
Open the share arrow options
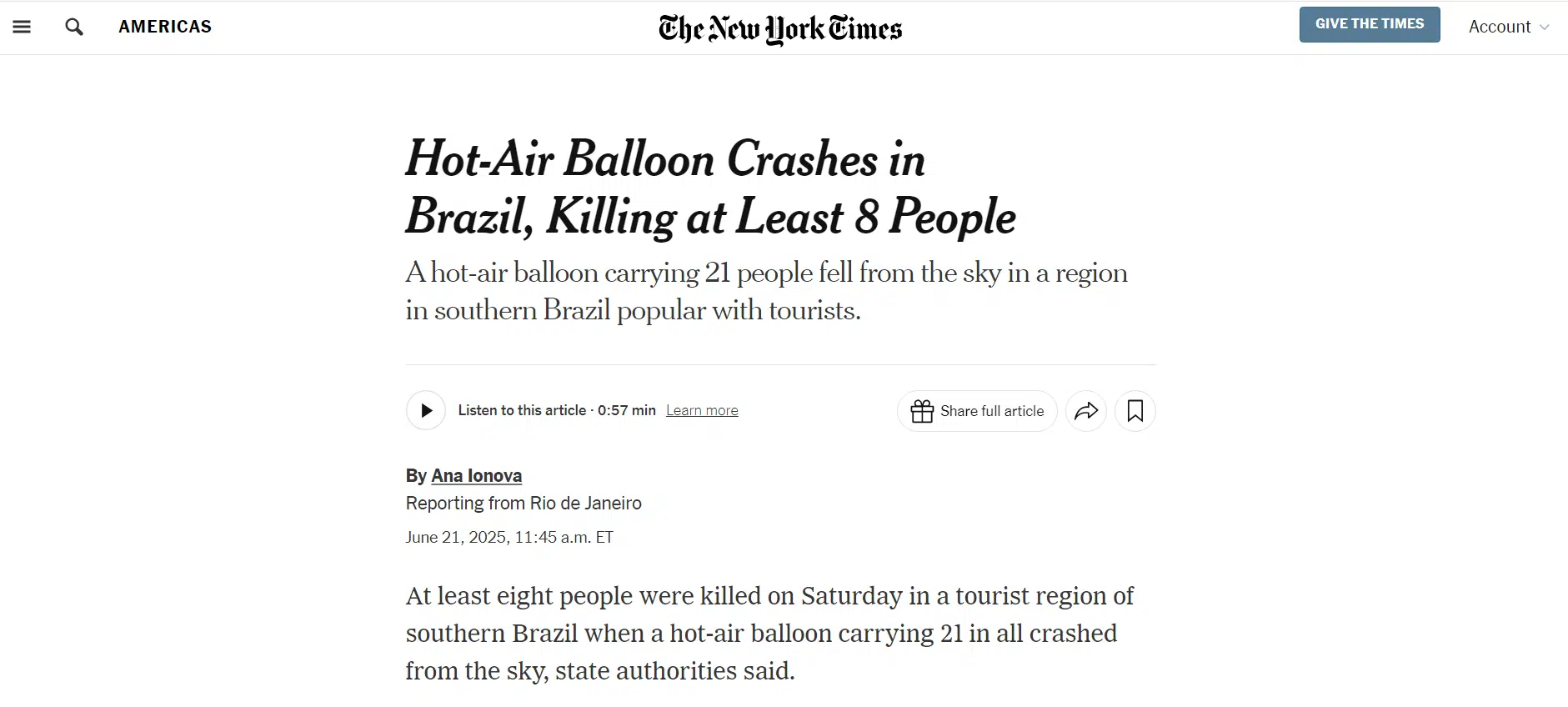point(1086,411)
